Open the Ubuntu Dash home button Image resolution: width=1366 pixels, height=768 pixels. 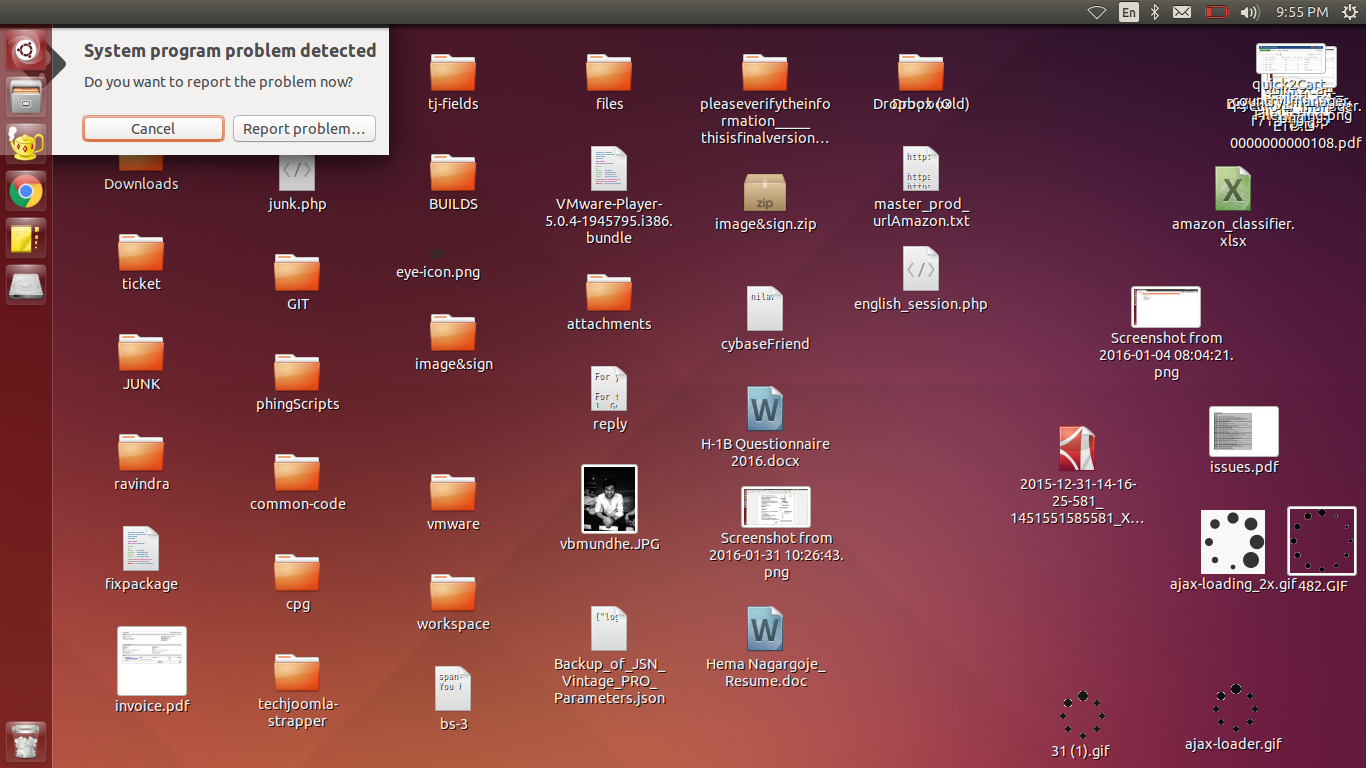pyautogui.click(x=25, y=50)
